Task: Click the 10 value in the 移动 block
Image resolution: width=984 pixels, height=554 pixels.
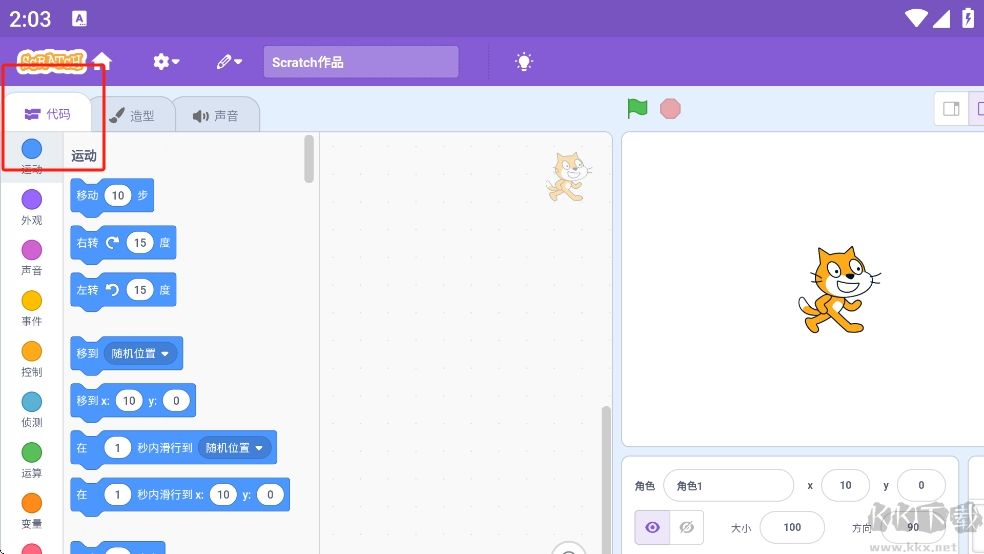Action: [x=118, y=196]
